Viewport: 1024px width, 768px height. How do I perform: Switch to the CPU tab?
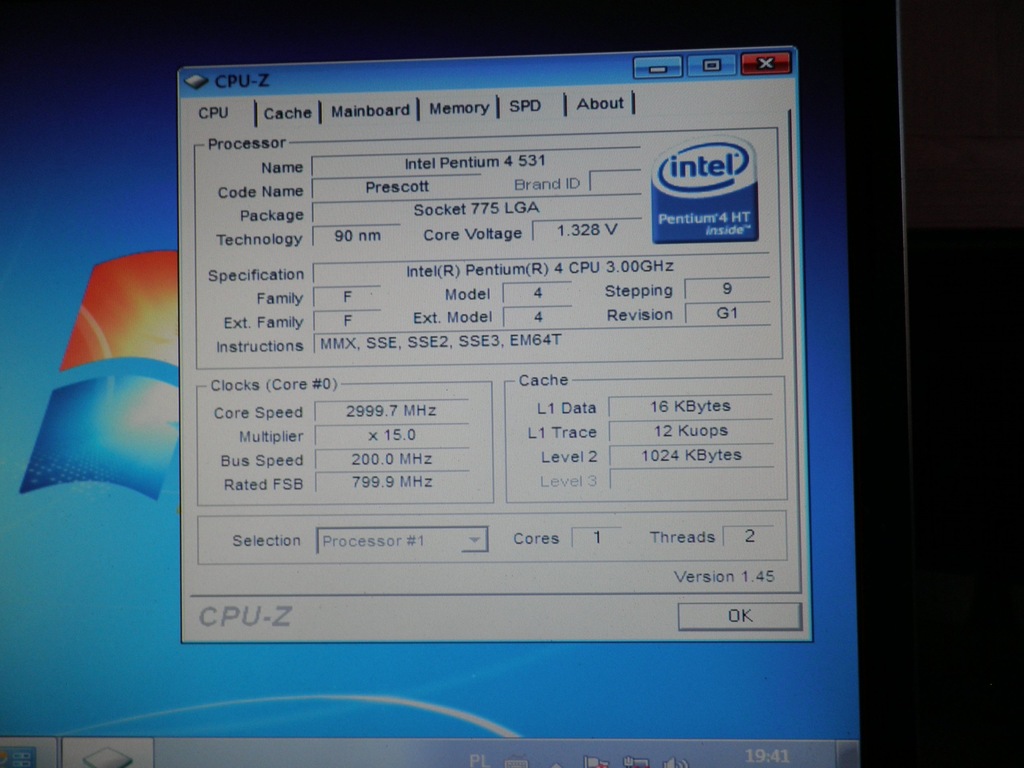214,113
